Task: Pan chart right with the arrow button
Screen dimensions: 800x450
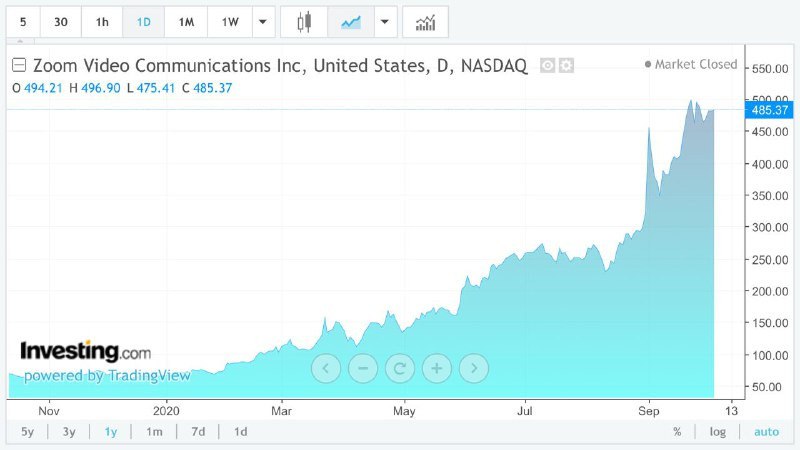Action: coord(474,368)
